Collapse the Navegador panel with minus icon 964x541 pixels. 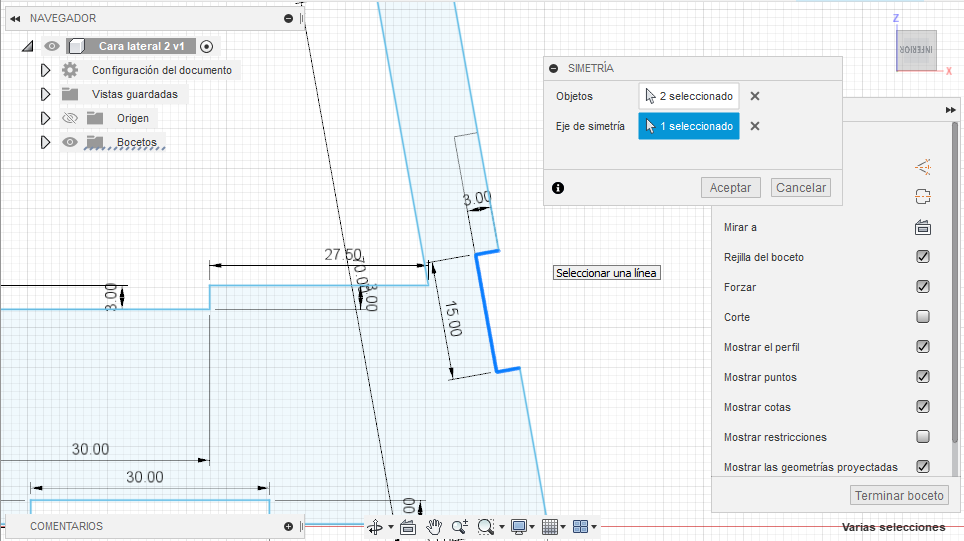(288, 18)
